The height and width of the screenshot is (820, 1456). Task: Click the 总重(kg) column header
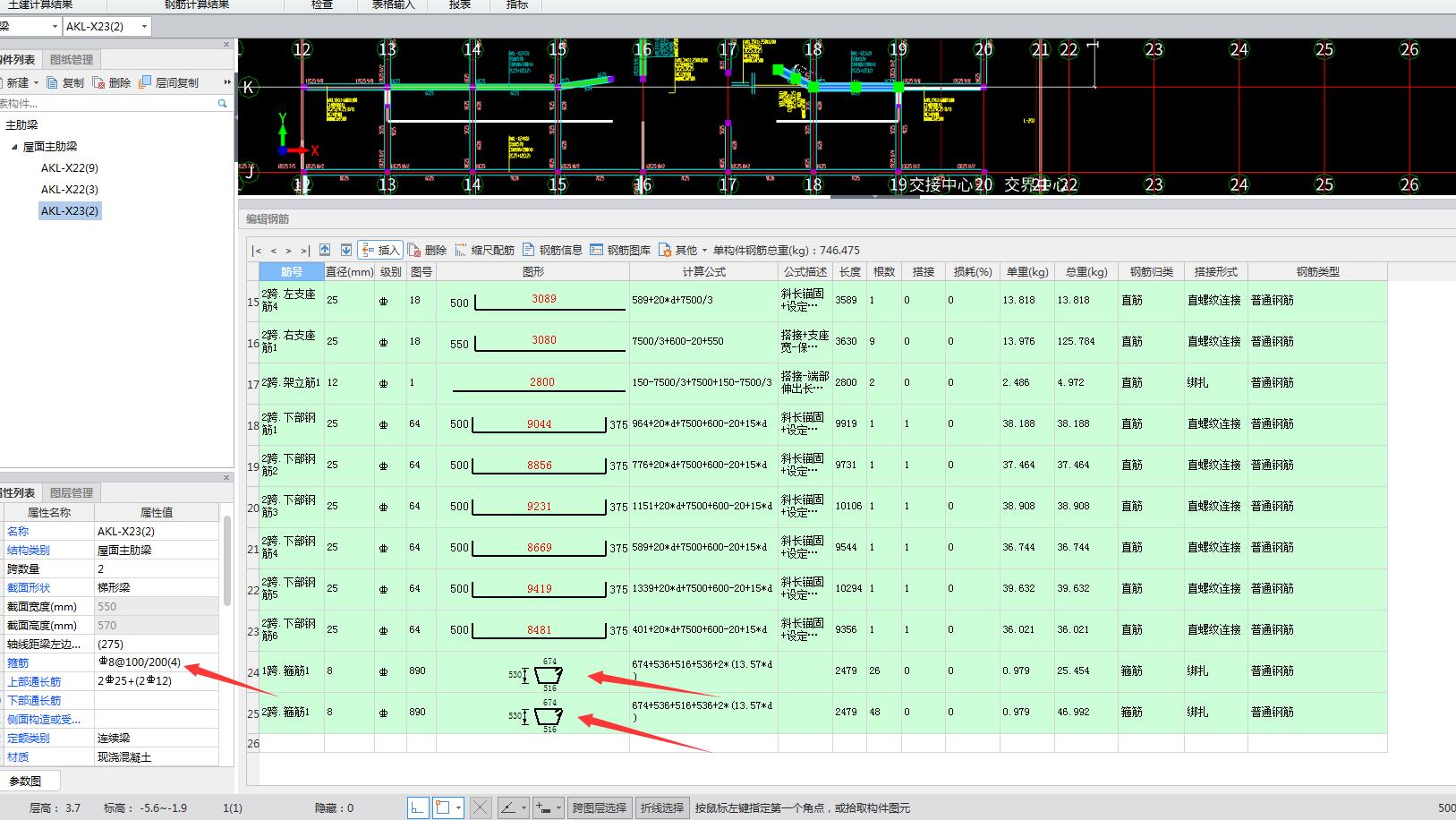1086,272
